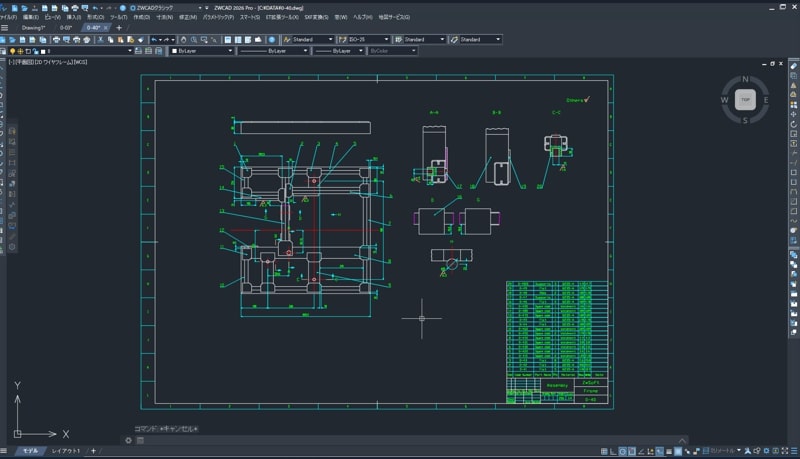Click the undo arrow in the main toolbar
800x459 pixels.
click(156, 39)
